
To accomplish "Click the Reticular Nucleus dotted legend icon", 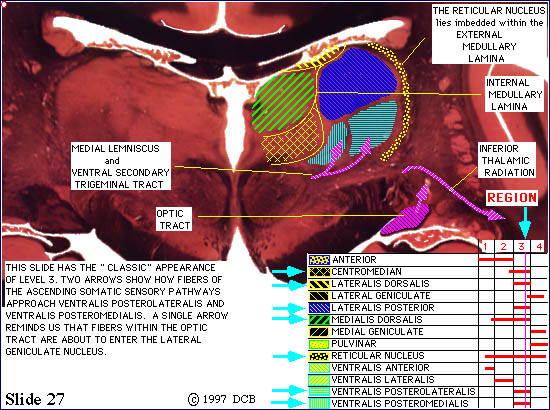I will (319, 356).
